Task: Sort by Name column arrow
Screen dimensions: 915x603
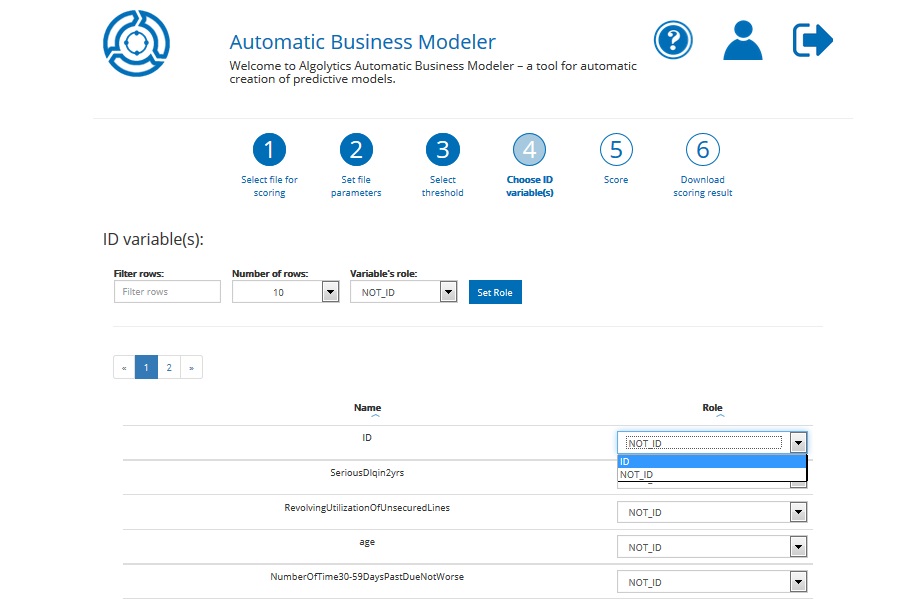Action: pyautogui.click(x=375, y=416)
